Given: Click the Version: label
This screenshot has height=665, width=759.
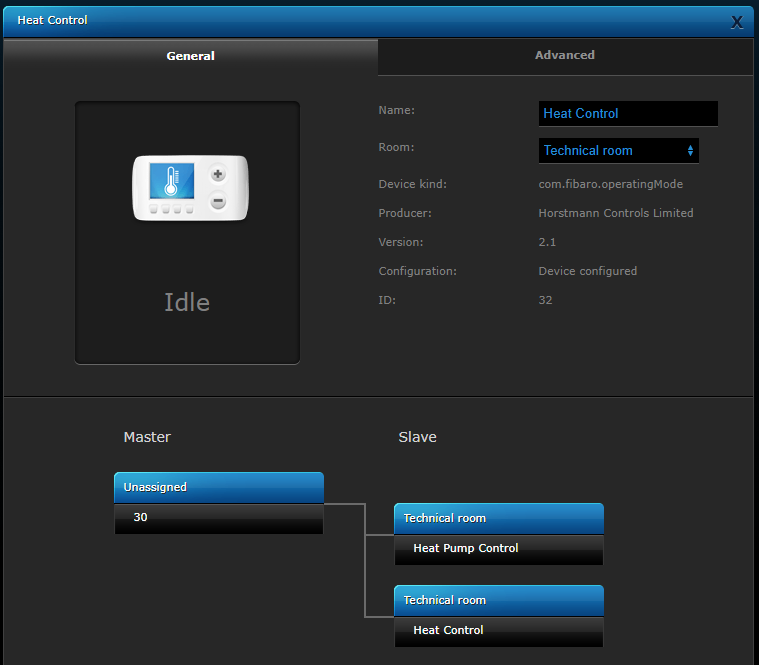Looking at the screenshot, I should (x=401, y=242).
